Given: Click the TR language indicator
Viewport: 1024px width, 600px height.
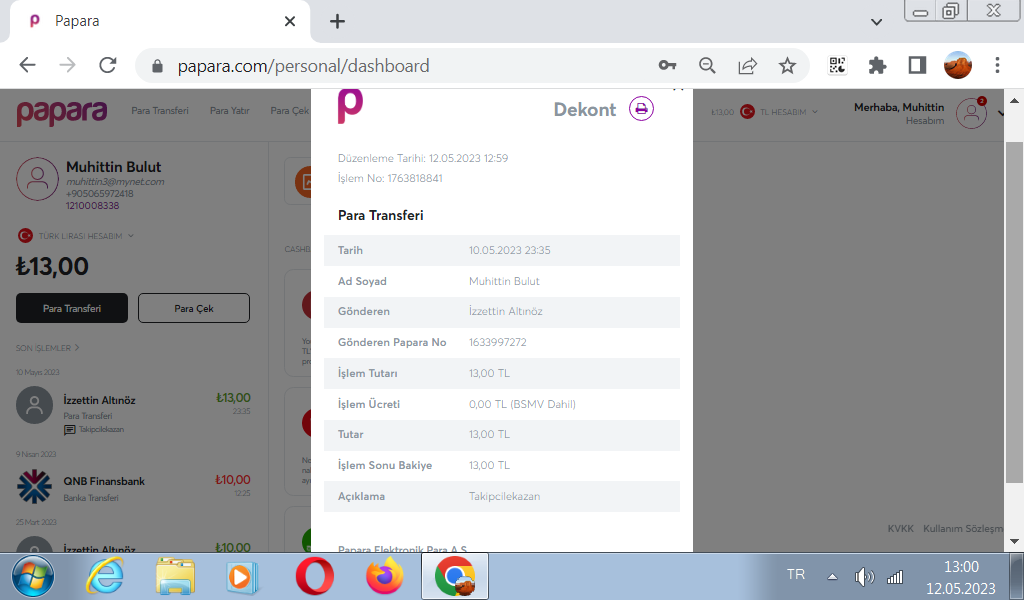Looking at the screenshot, I should pyautogui.click(x=795, y=575).
